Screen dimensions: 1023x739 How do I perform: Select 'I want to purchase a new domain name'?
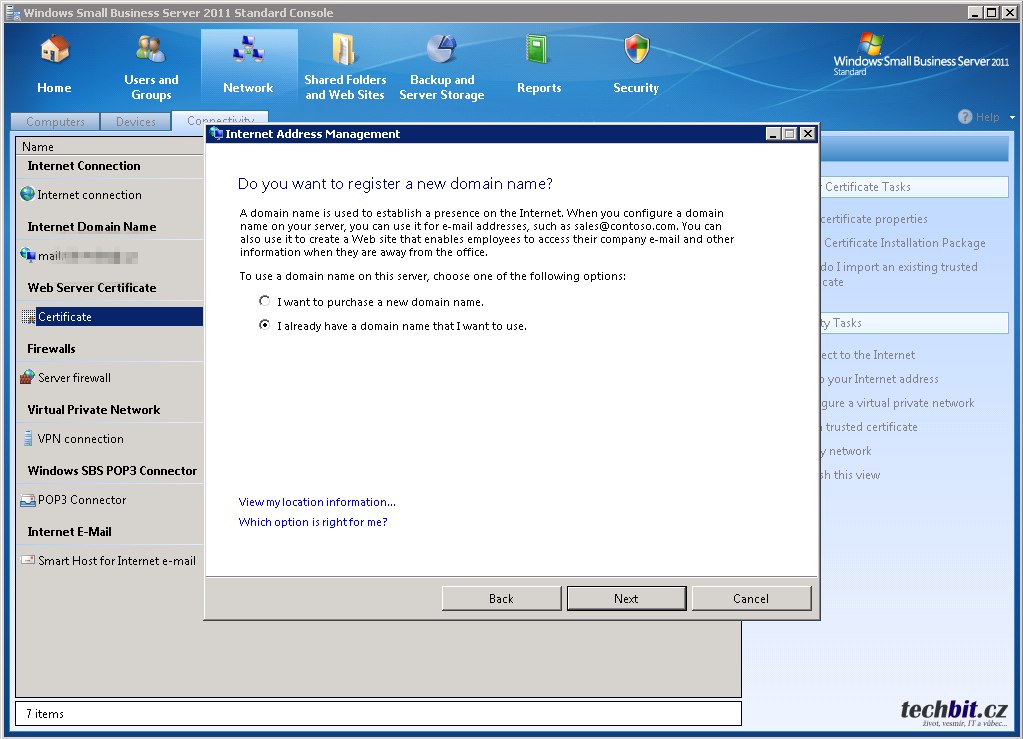pyautogui.click(x=264, y=301)
